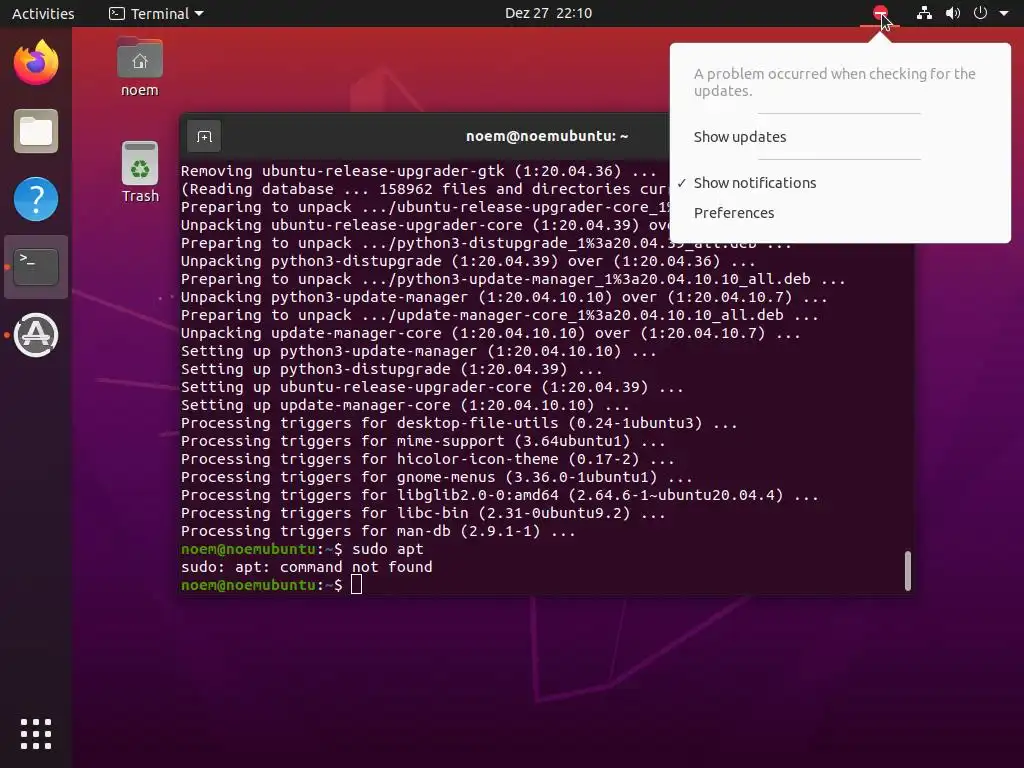Click 'Processing triggers for gnome-menus' line
The width and height of the screenshot is (1024, 768).
point(436,477)
